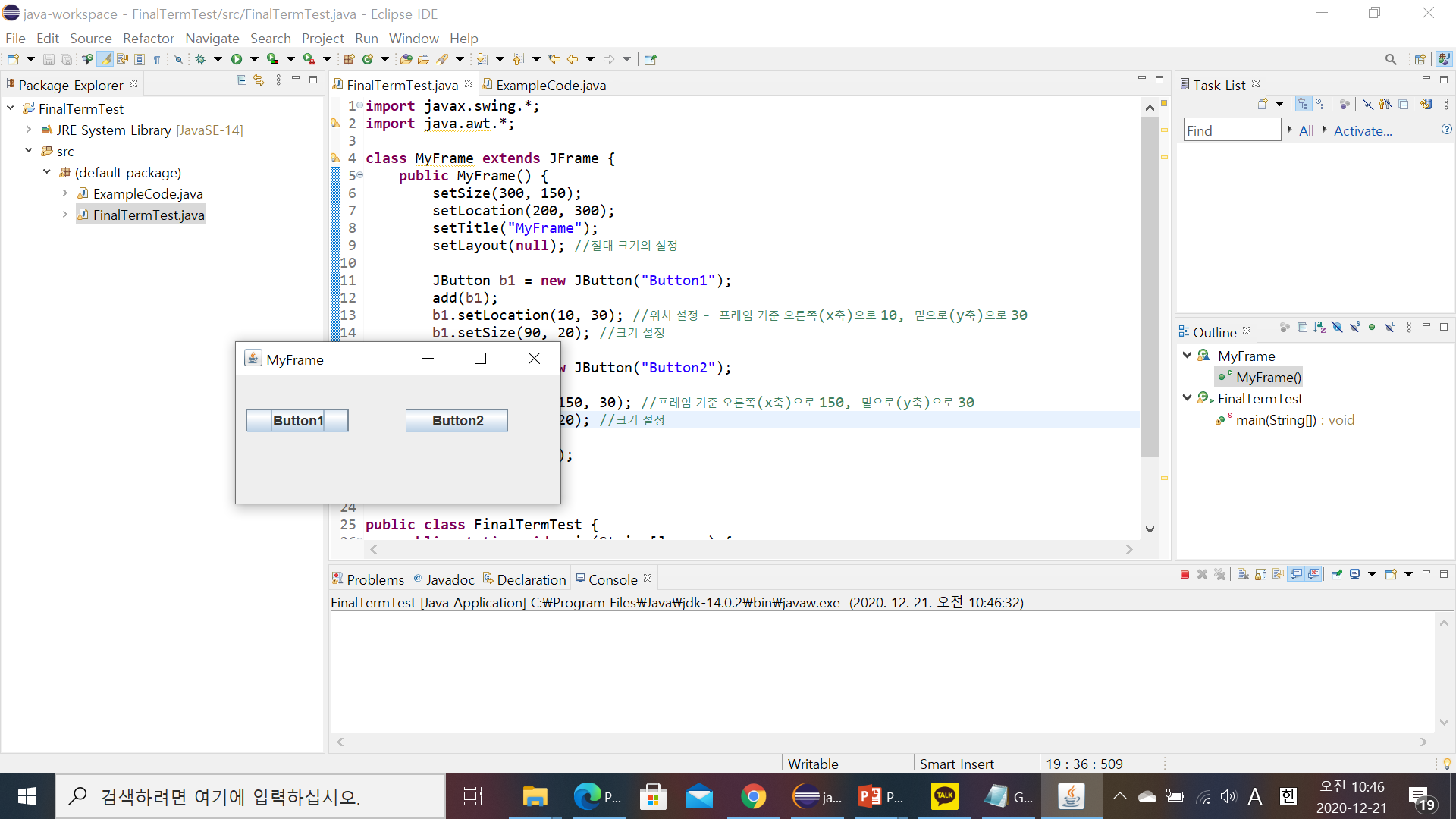Screen dimensions: 1456x819
Task: Expand the JRE System Library node
Action: 29,130
